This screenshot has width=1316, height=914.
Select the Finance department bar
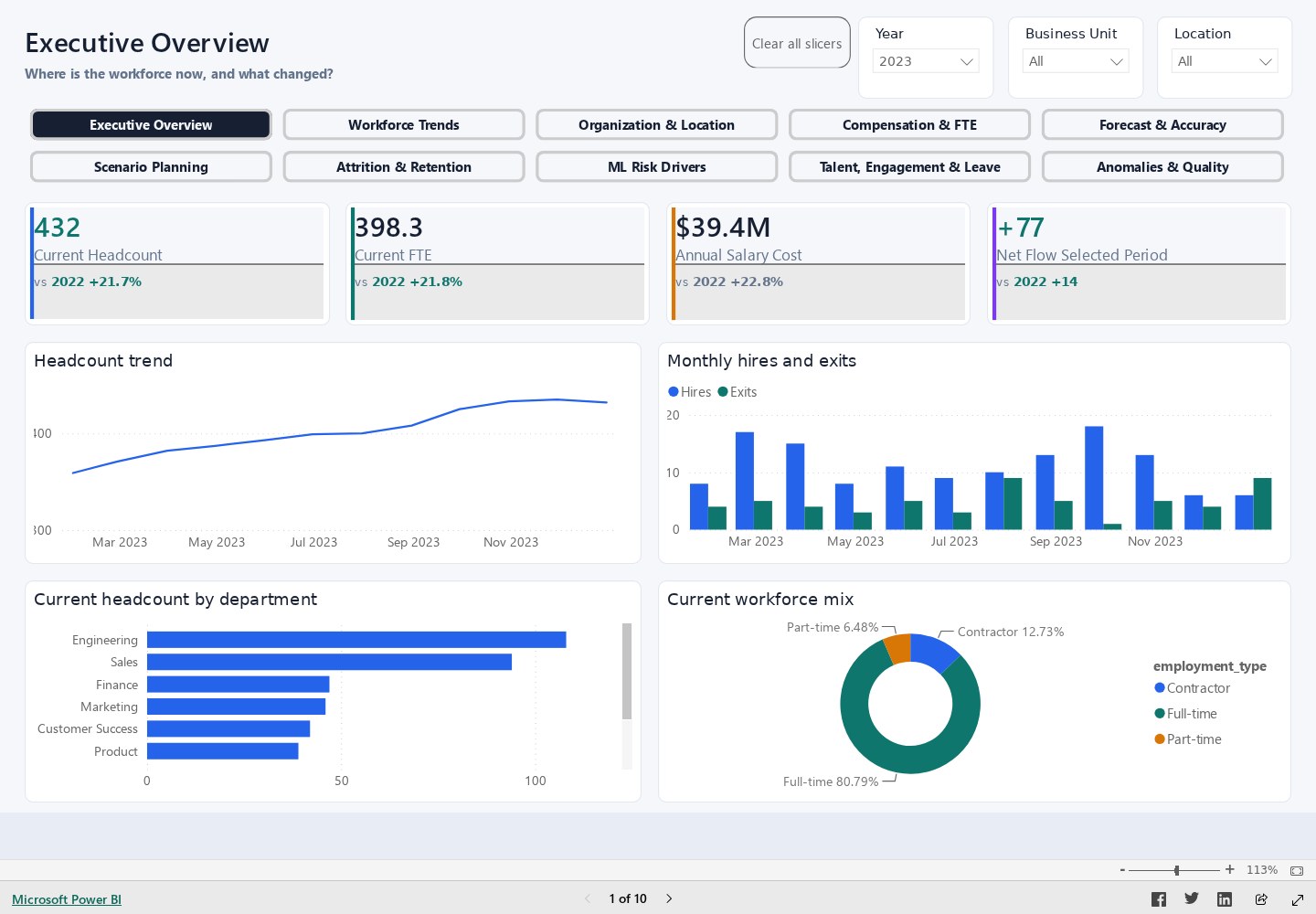point(238,685)
